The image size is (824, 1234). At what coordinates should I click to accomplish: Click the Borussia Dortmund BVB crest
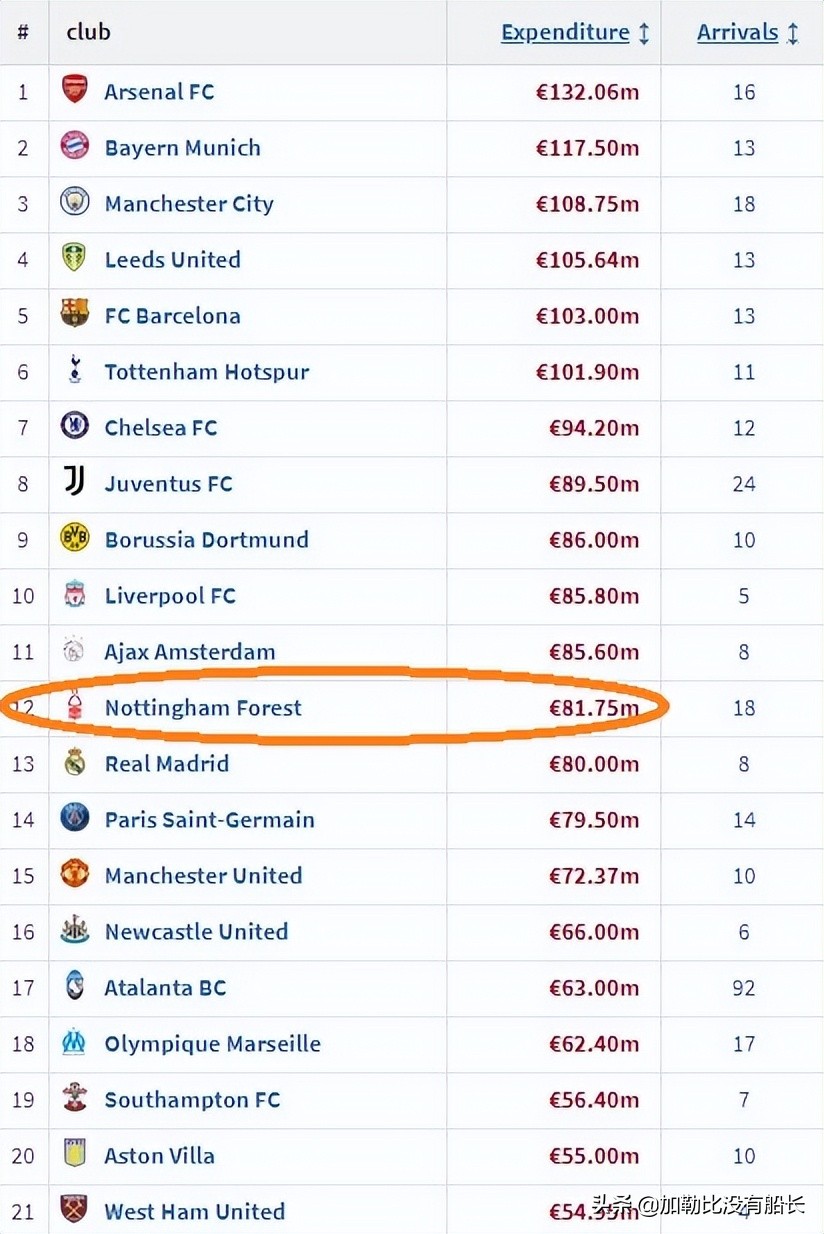[x=74, y=538]
